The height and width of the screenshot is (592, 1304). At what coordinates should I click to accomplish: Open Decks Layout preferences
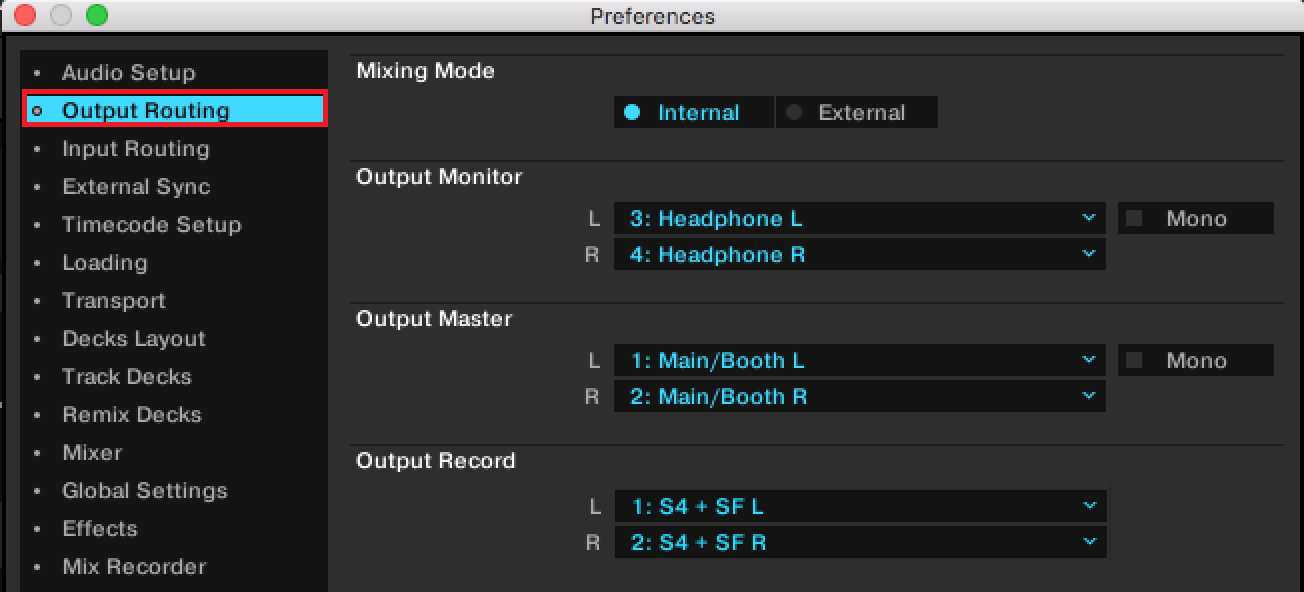click(x=133, y=339)
